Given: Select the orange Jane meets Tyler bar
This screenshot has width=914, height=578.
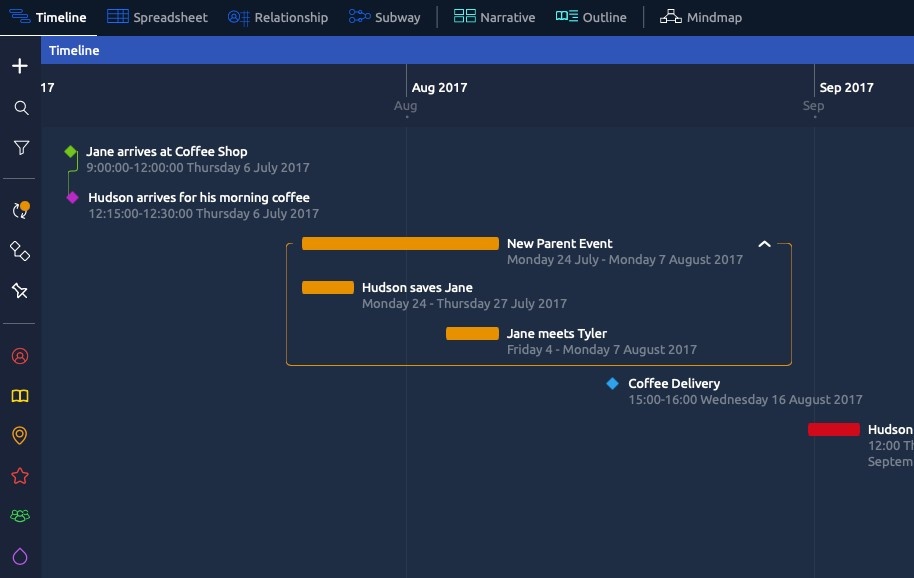Looking at the screenshot, I should click(x=472, y=333).
